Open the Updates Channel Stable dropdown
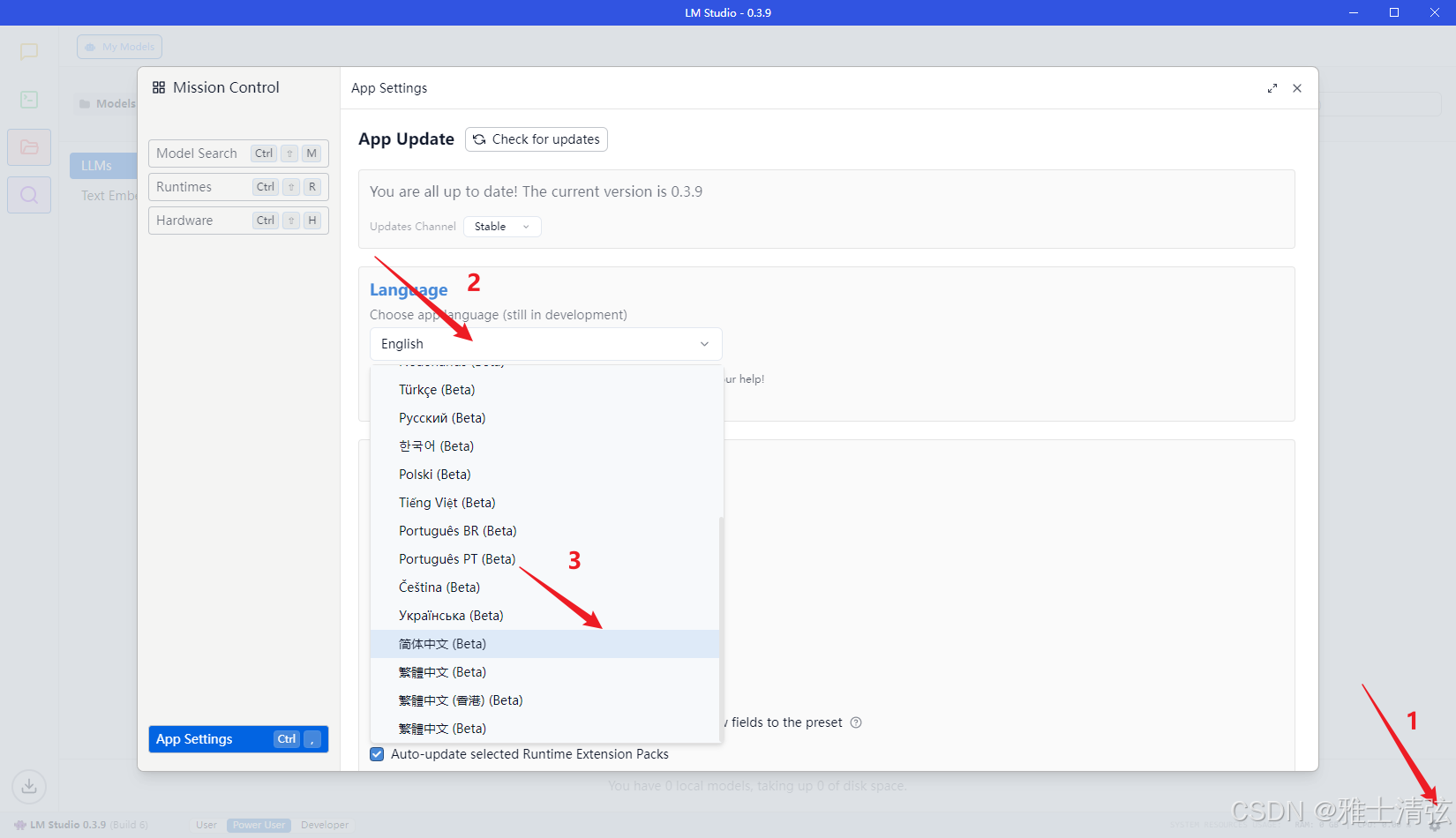This screenshot has height=838, width=1456. tap(502, 227)
